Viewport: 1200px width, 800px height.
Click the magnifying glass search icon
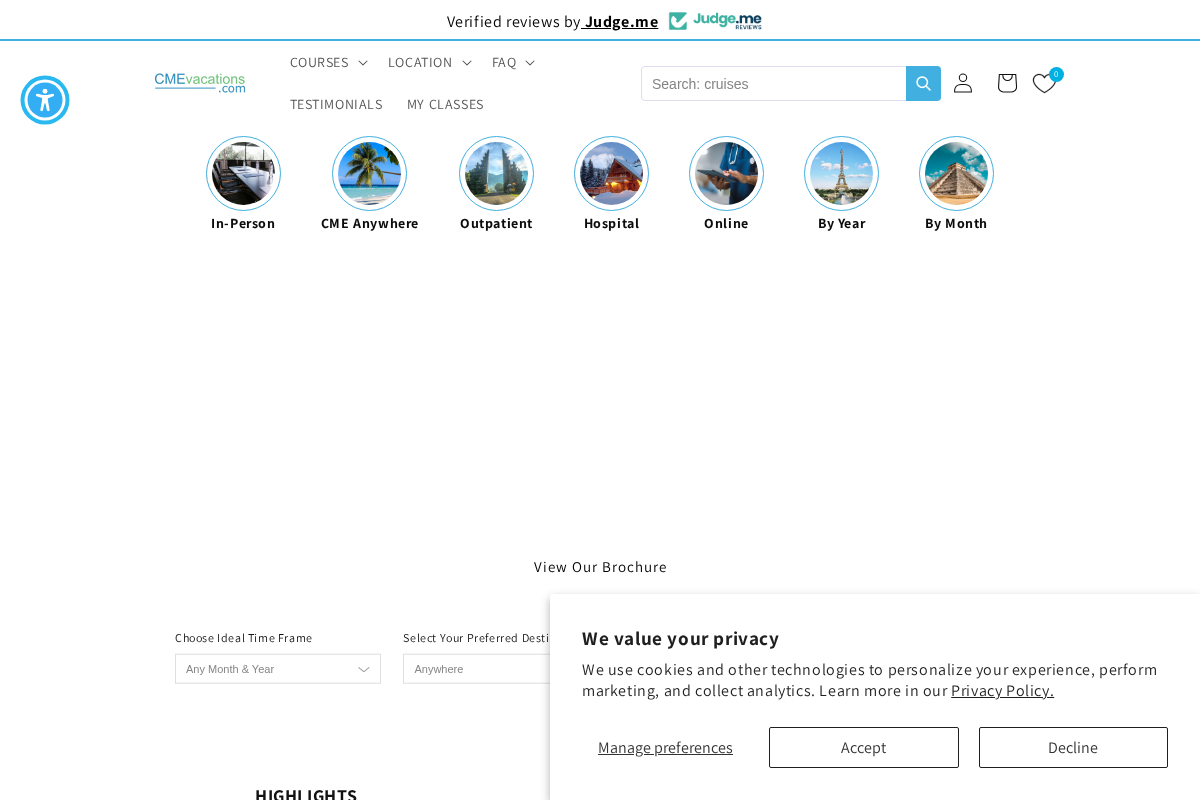pos(922,83)
